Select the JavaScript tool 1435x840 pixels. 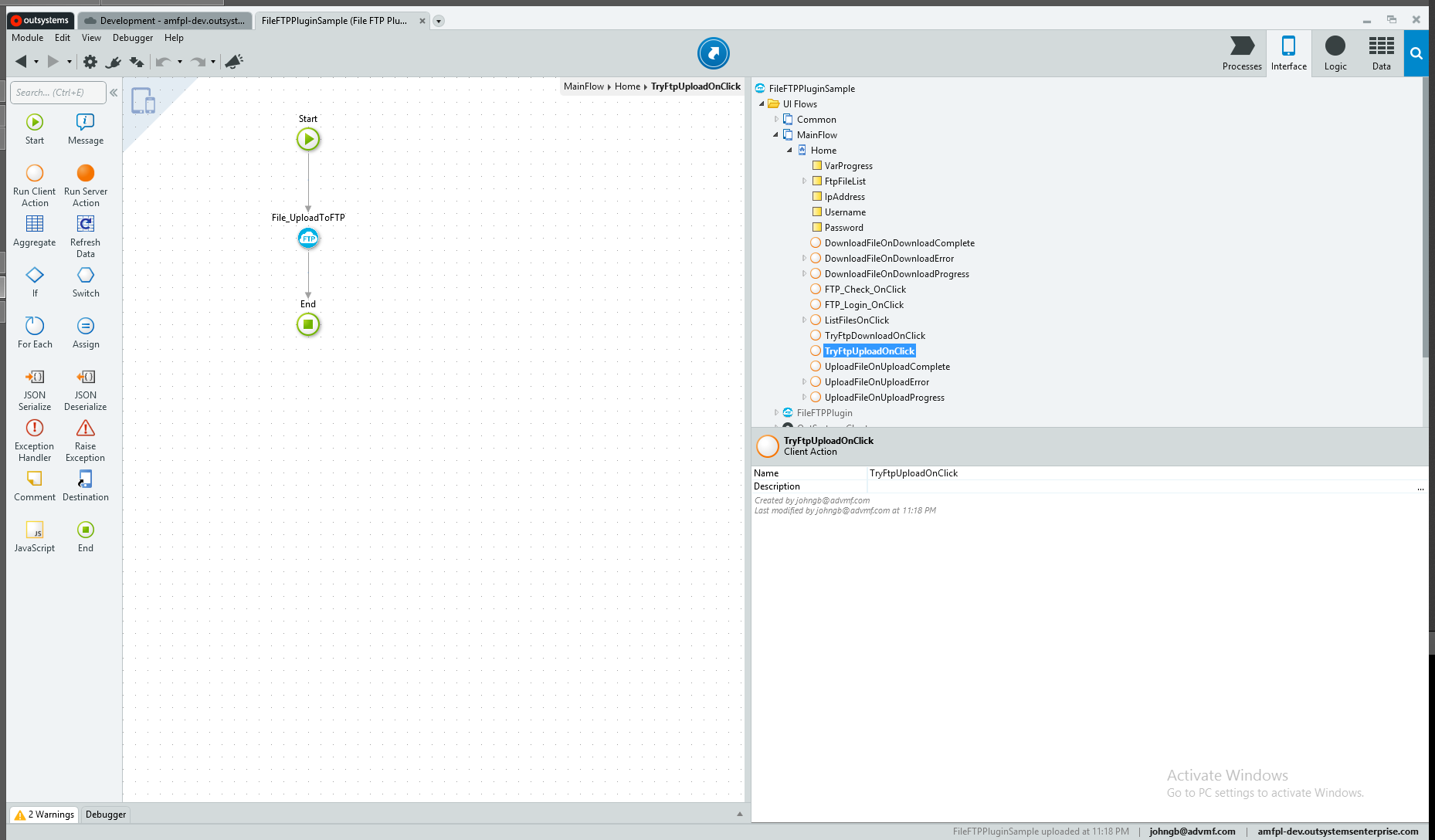pos(35,537)
